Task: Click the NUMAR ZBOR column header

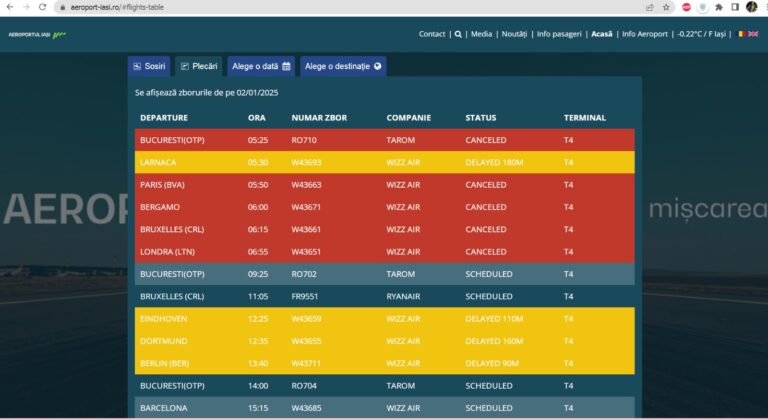Action: 319,118
